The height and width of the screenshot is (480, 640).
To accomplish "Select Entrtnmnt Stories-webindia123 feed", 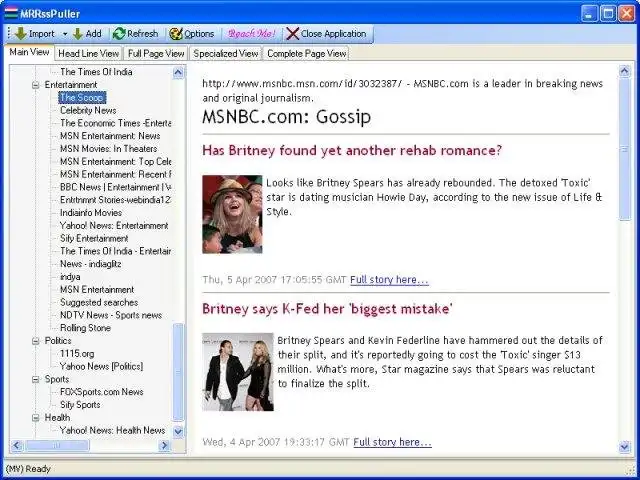I will [116, 200].
